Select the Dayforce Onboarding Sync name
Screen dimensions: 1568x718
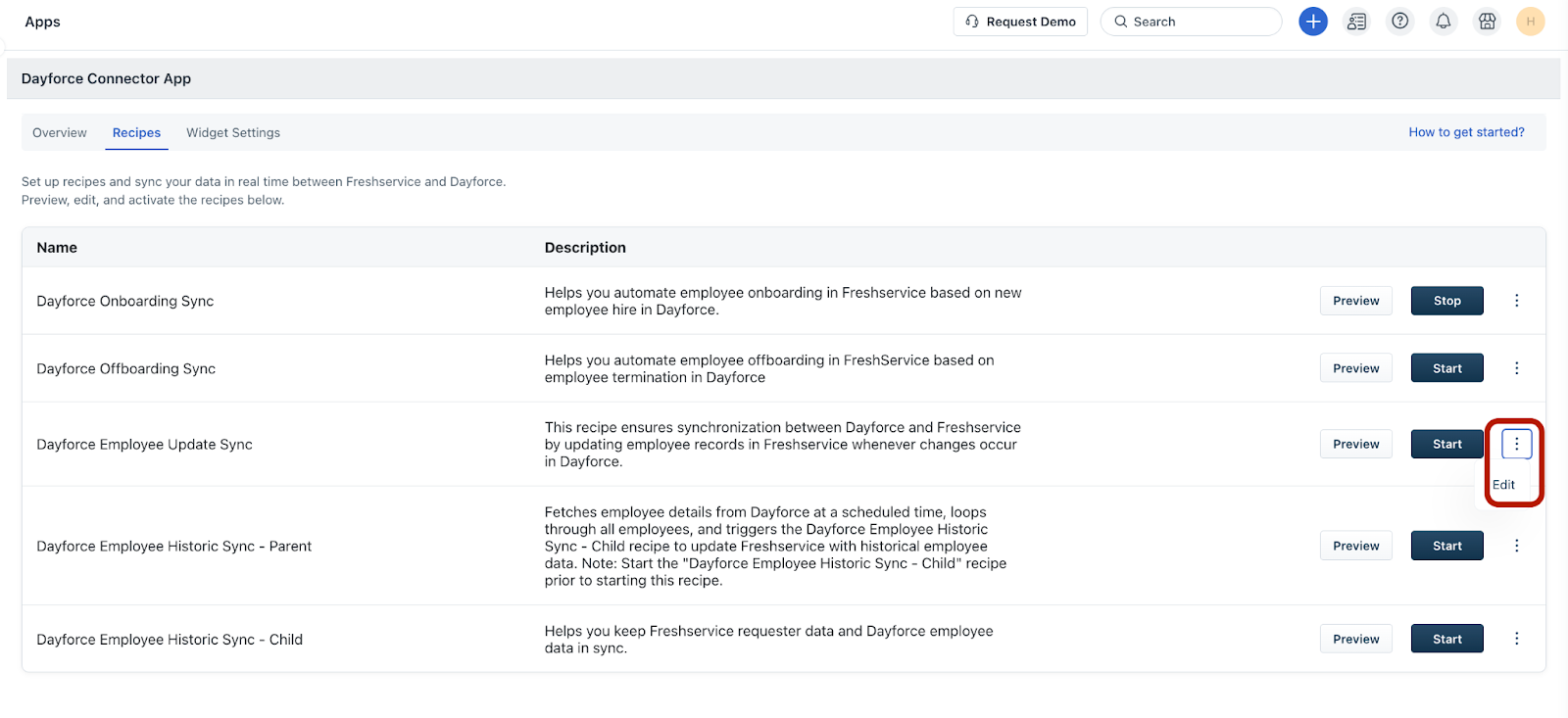125,301
